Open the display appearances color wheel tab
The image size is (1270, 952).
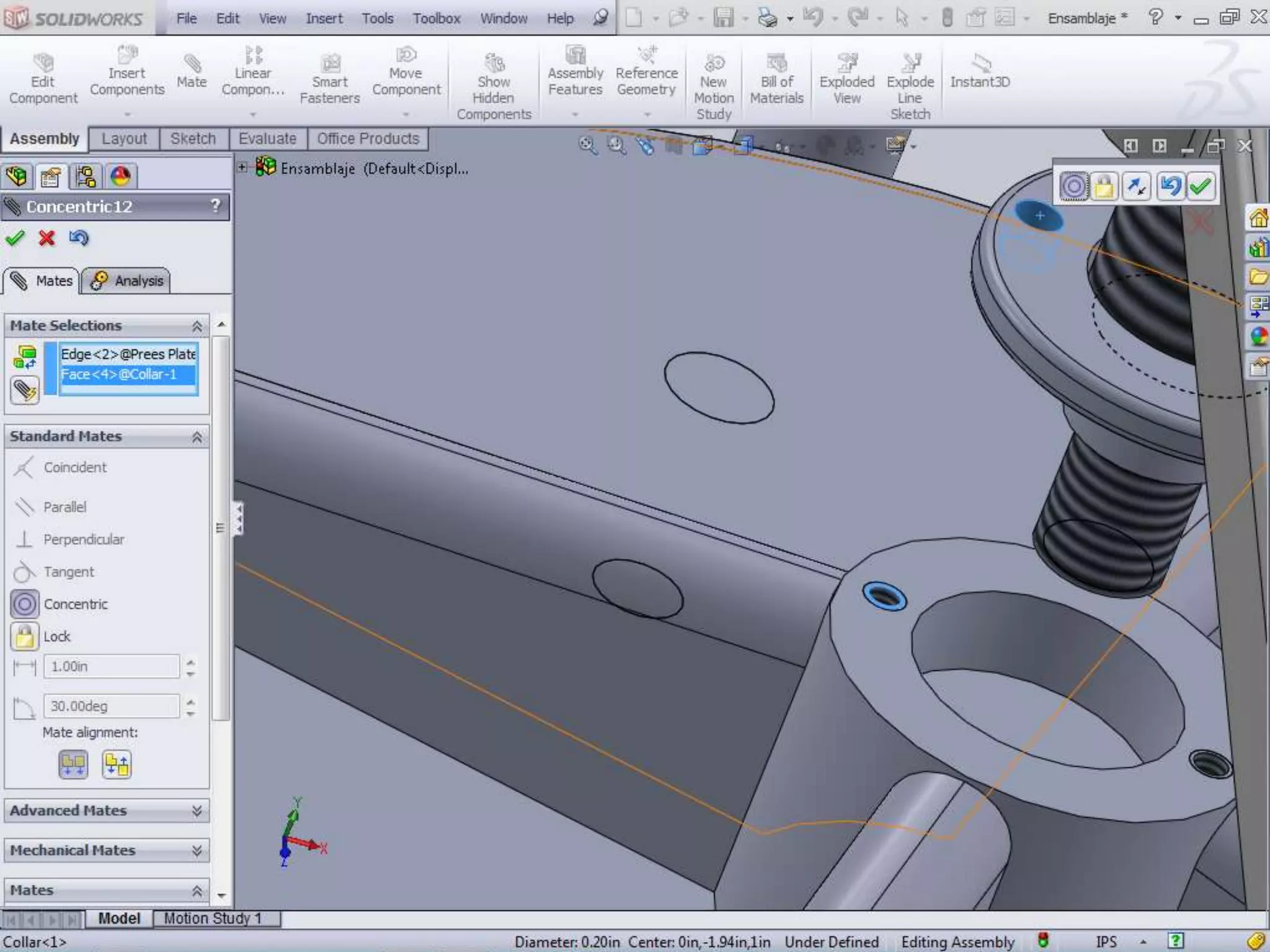(120, 177)
